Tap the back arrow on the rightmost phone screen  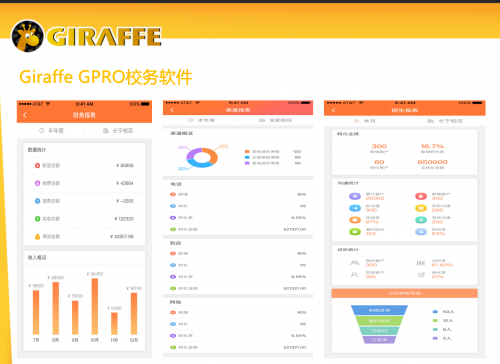333,110
